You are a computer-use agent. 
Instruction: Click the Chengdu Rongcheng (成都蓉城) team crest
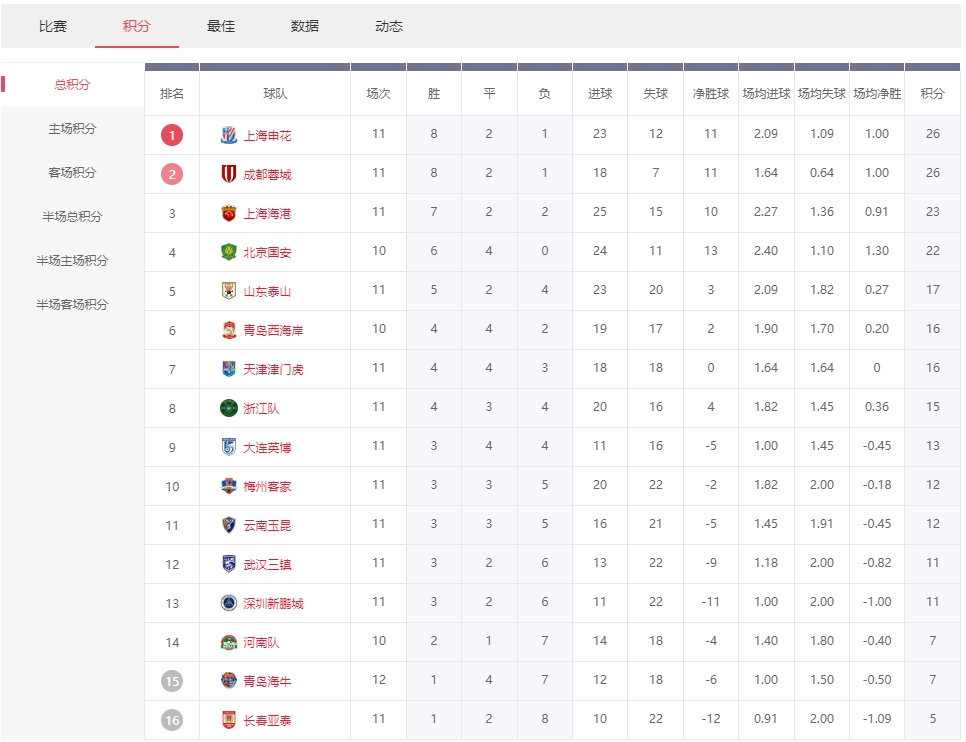[x=229, y=174]
